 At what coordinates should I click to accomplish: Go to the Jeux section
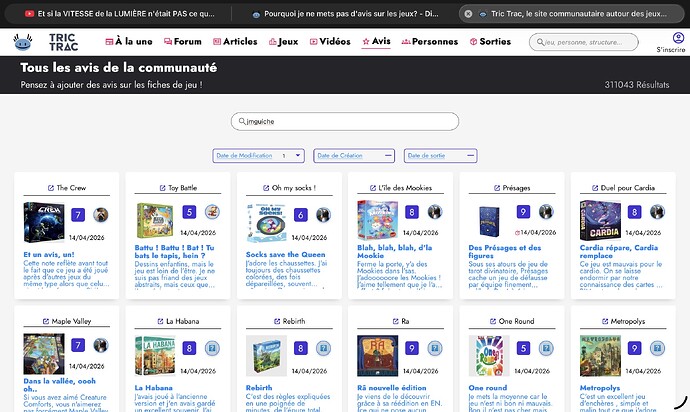pos(284,43)
